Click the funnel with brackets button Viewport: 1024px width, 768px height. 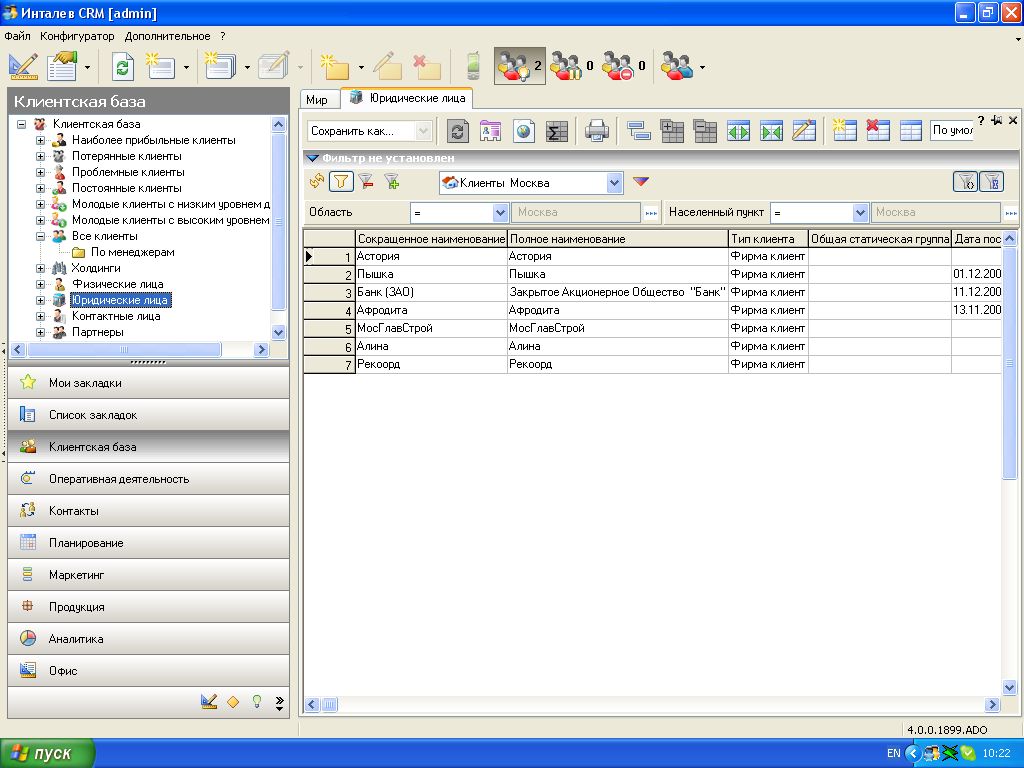(965, 182)
